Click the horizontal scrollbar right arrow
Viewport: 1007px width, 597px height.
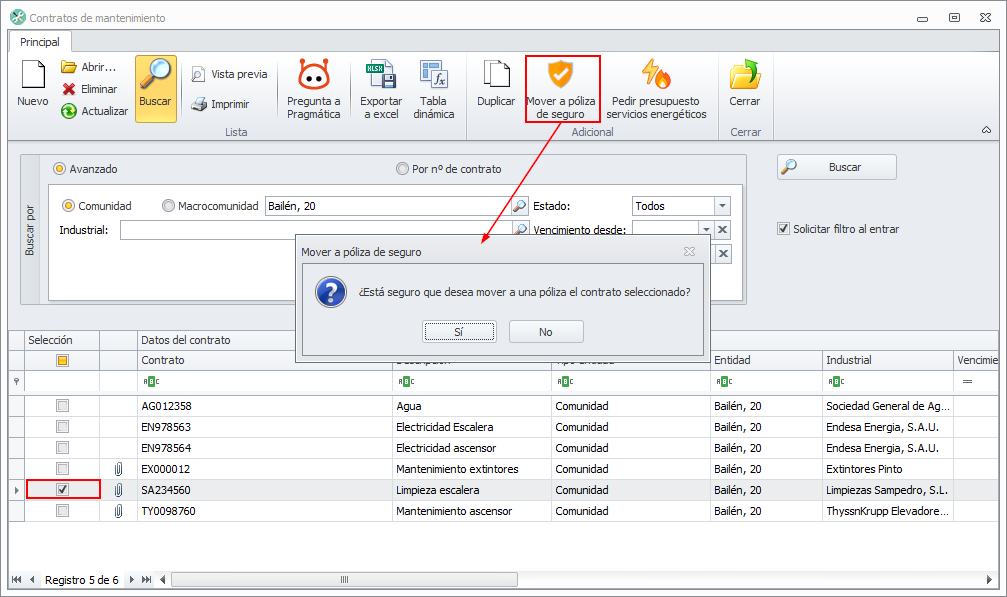tap(989, 580)
